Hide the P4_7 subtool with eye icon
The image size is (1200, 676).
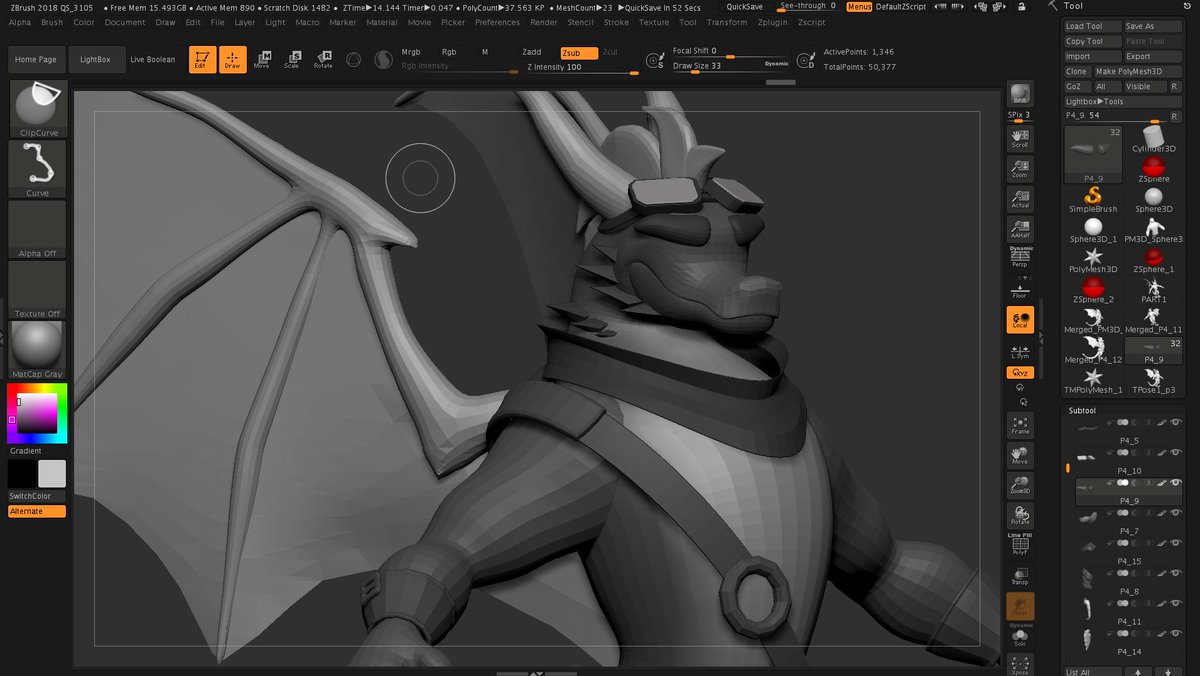[x=1176, y=512]
